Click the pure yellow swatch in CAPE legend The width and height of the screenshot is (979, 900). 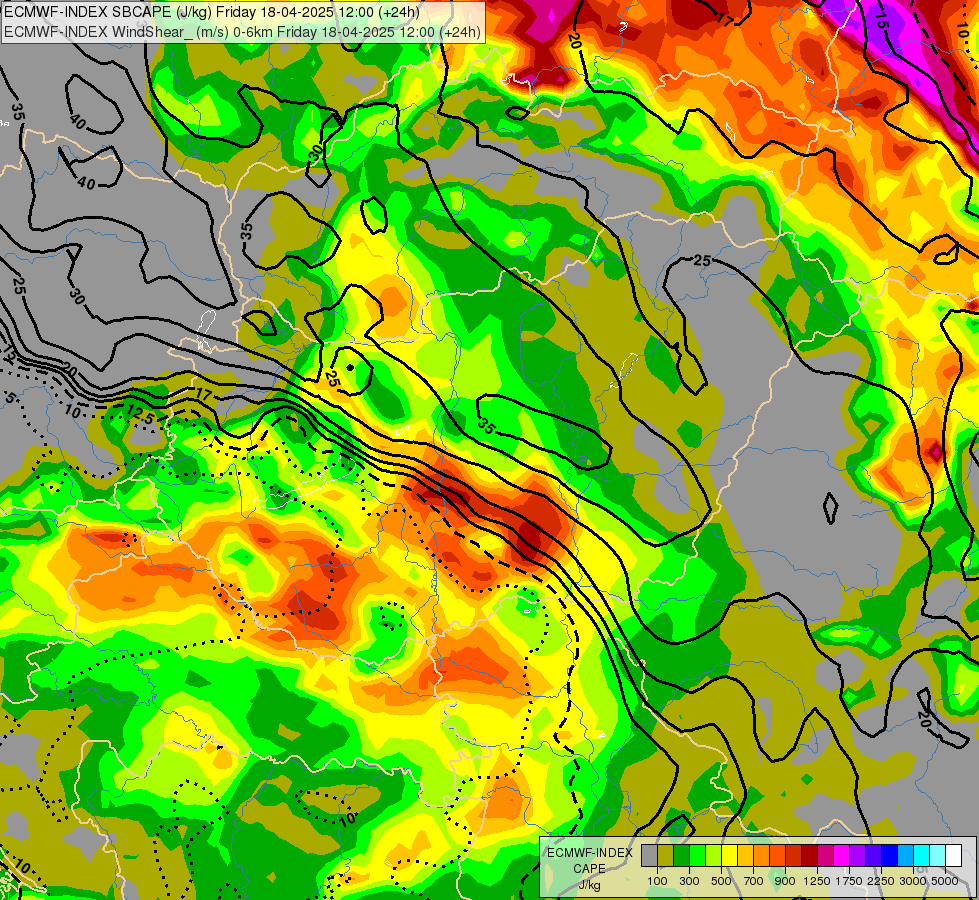pos(729,855)
